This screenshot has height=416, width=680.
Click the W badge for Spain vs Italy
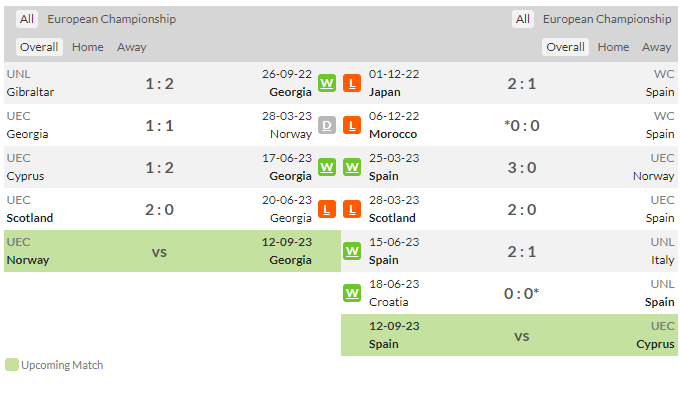[x=352, y=251]
